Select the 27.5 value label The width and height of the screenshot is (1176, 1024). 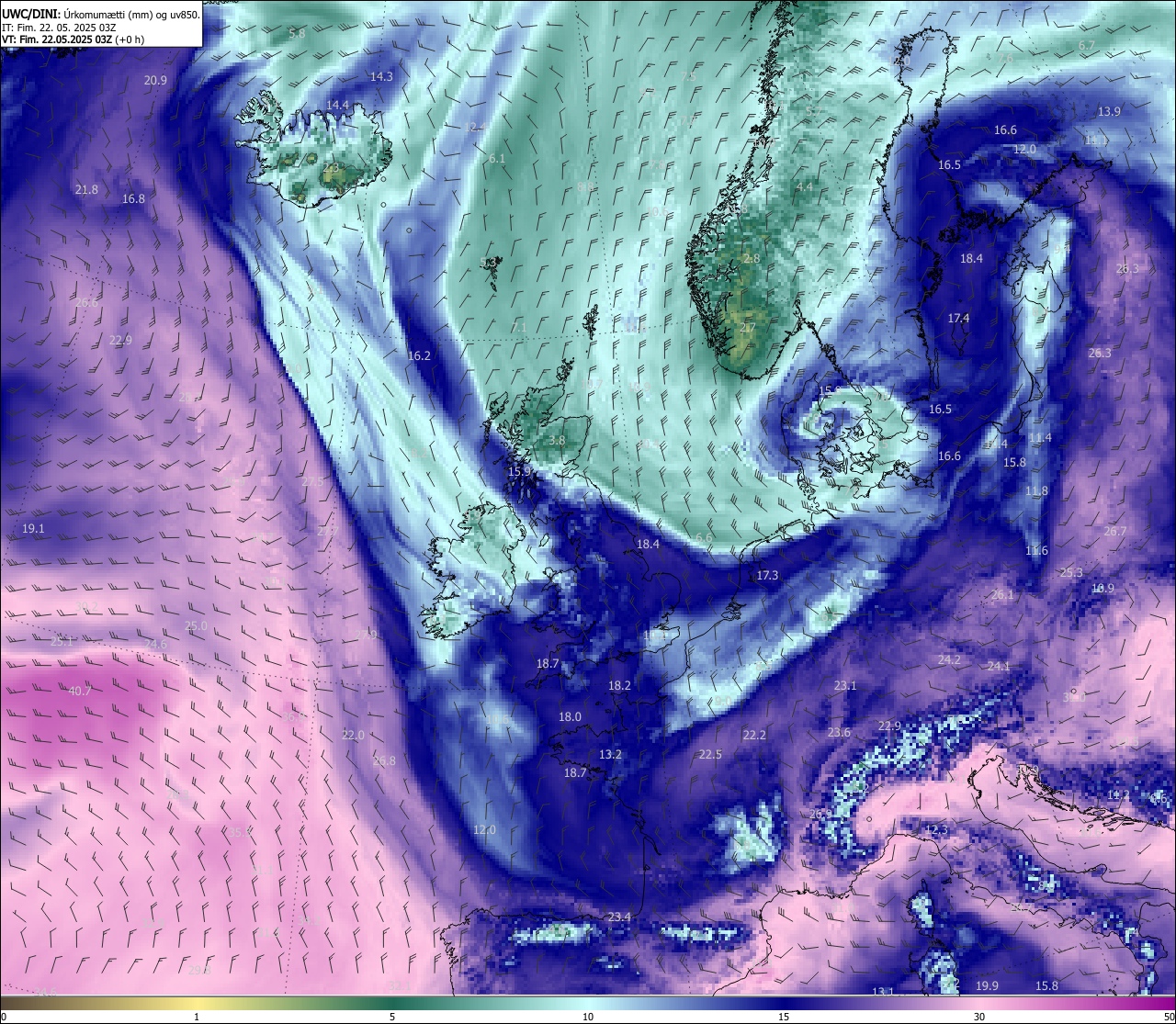312,482
